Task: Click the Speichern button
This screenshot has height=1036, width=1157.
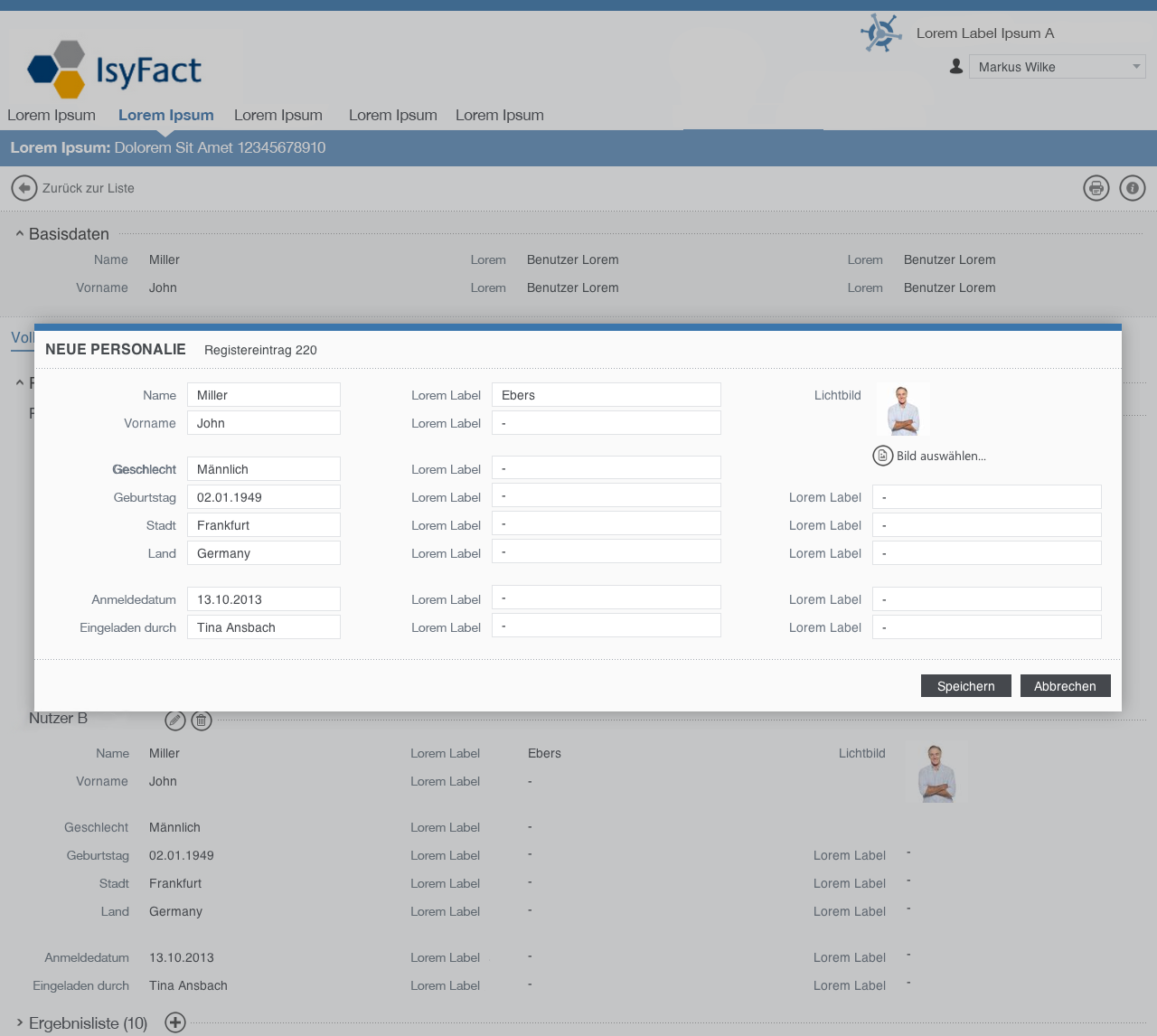Action: 966,686
